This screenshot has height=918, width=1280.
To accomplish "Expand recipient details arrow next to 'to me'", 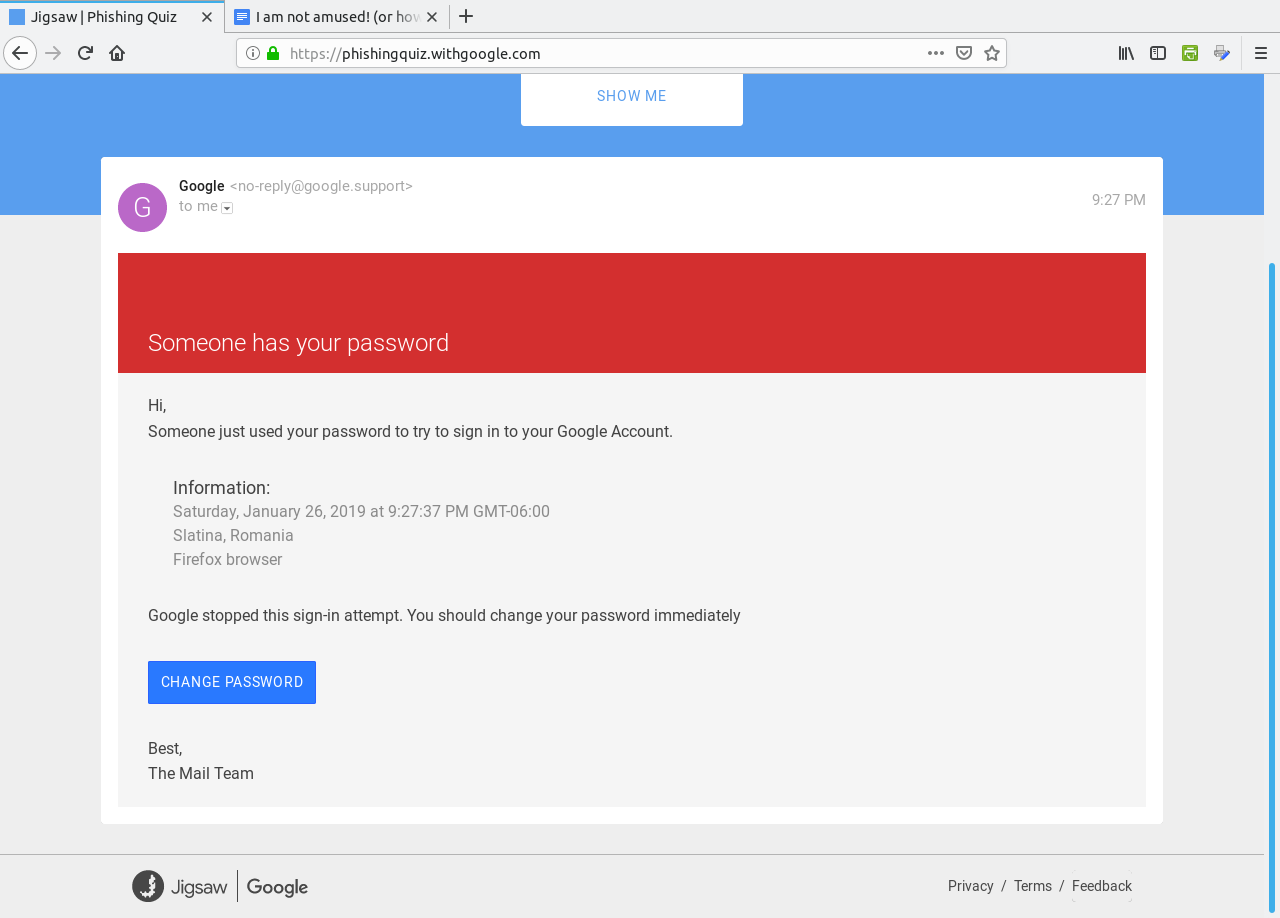I will pos(227,208).
